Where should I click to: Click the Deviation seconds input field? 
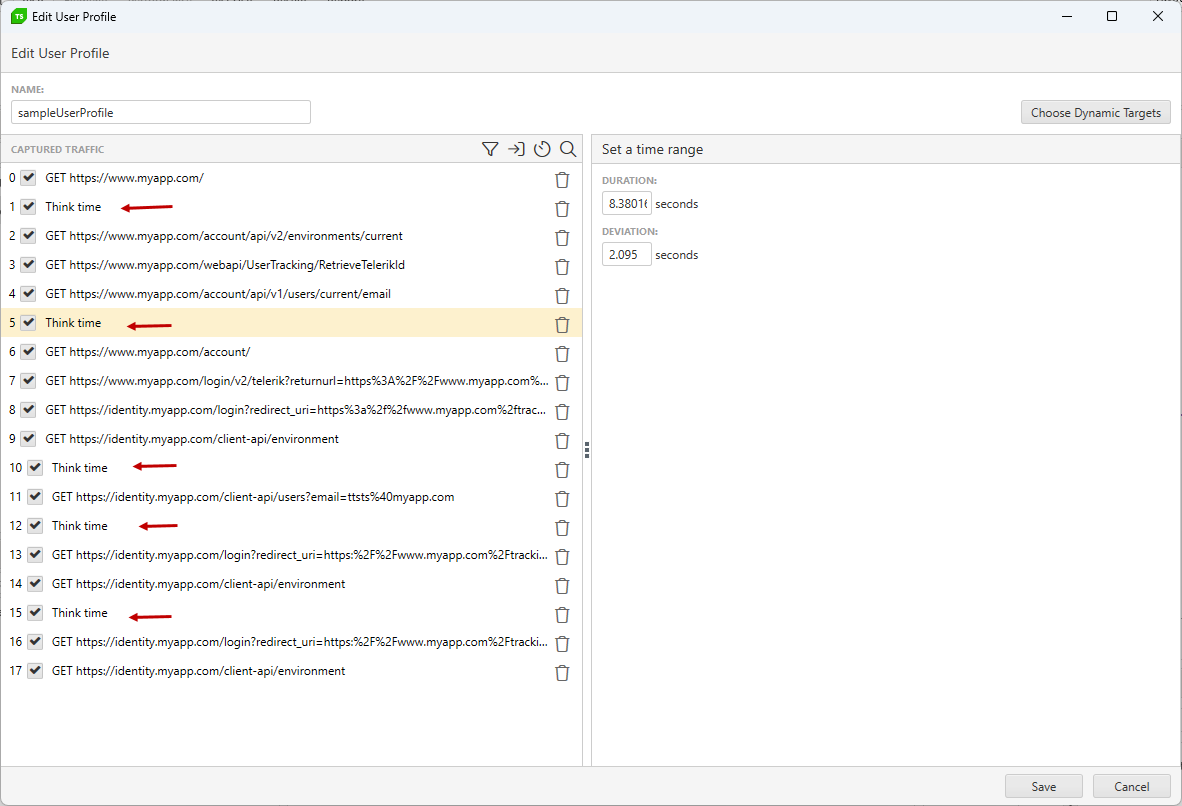pos(626,255)
